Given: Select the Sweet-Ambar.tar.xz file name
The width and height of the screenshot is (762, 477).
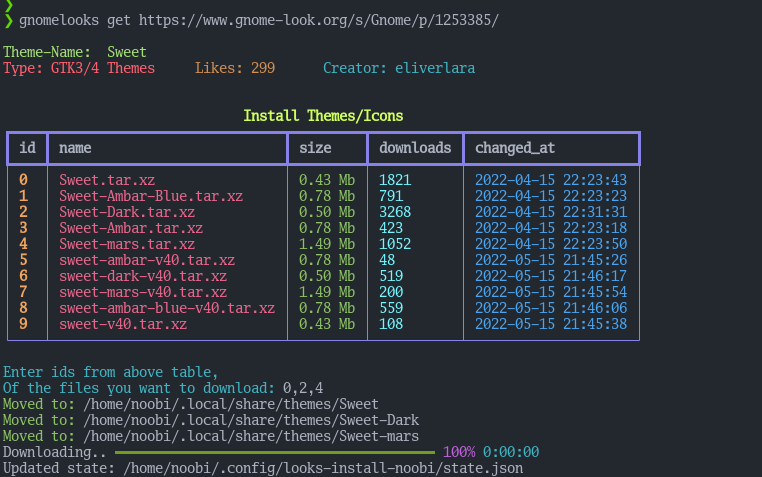Looking at the screenshot, I should (131, 228).
